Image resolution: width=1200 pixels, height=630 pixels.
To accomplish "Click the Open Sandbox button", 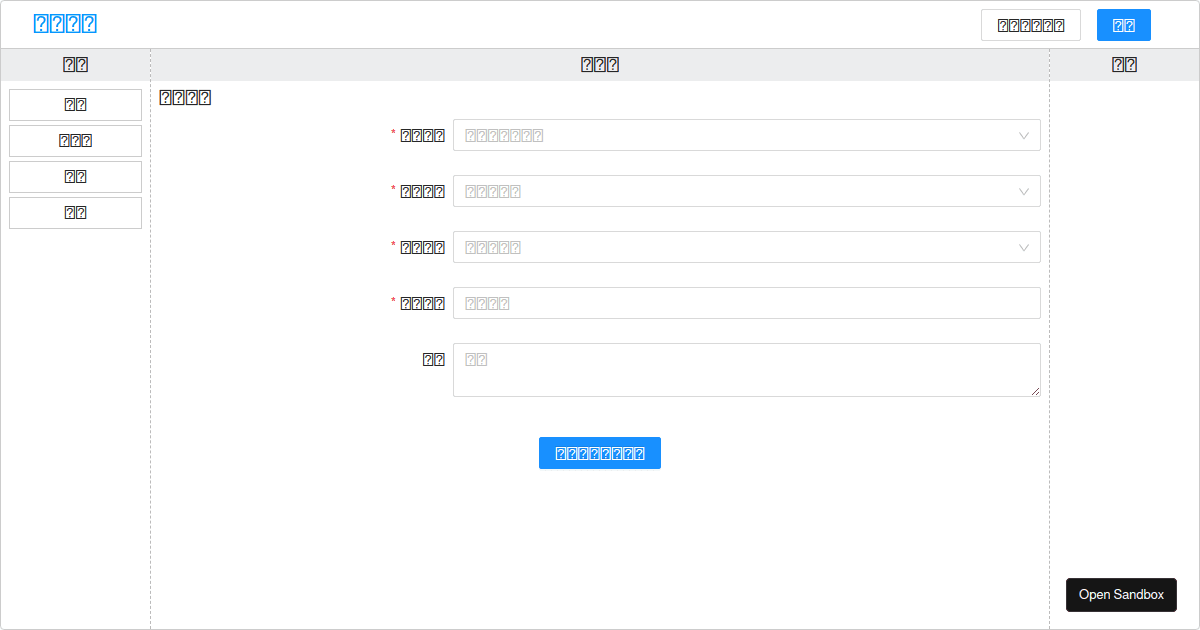I will pos(1121,594).
